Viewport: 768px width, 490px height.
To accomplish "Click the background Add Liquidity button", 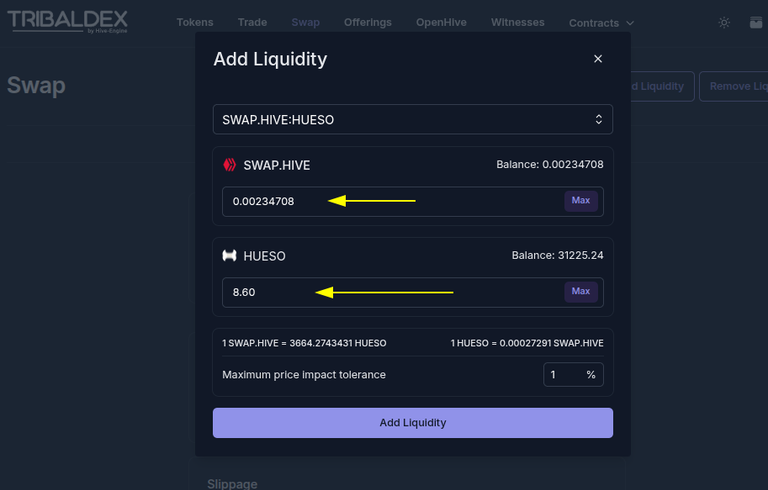I will [x=662, y=86].
